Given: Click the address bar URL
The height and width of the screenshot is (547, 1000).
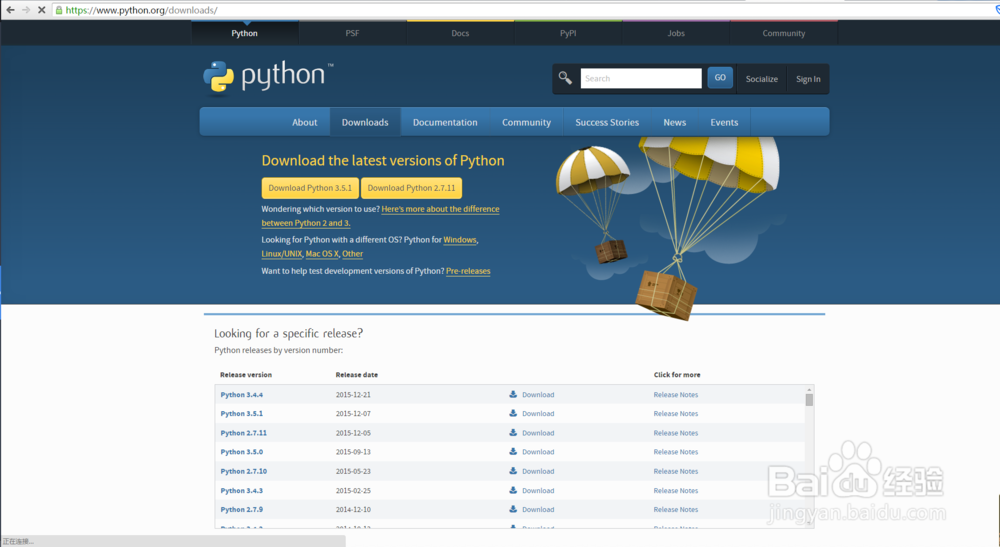Looking at the screenshot, I should [x=142, y=10].
